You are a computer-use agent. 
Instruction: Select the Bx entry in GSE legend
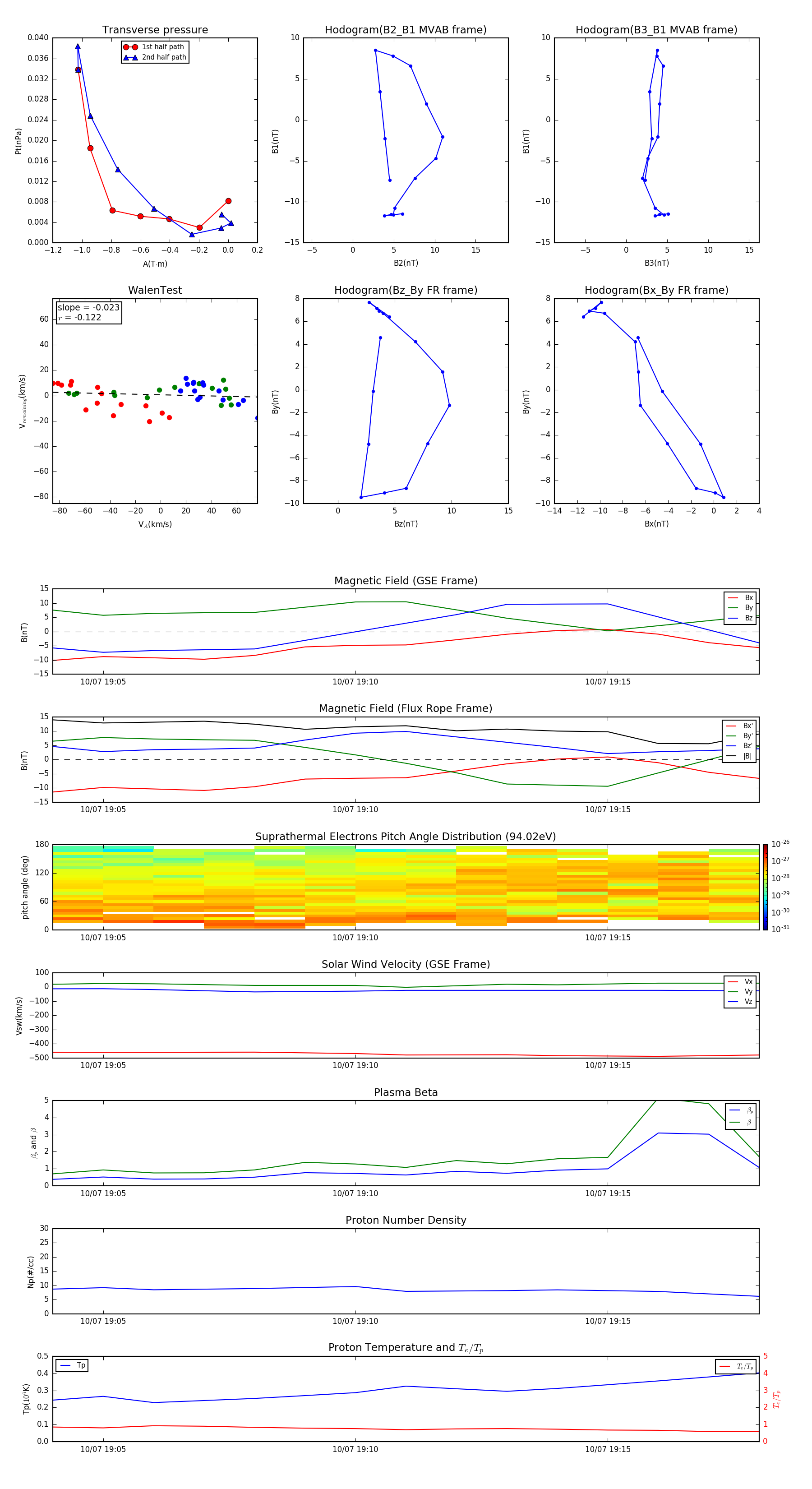click(x=740, y=598)
